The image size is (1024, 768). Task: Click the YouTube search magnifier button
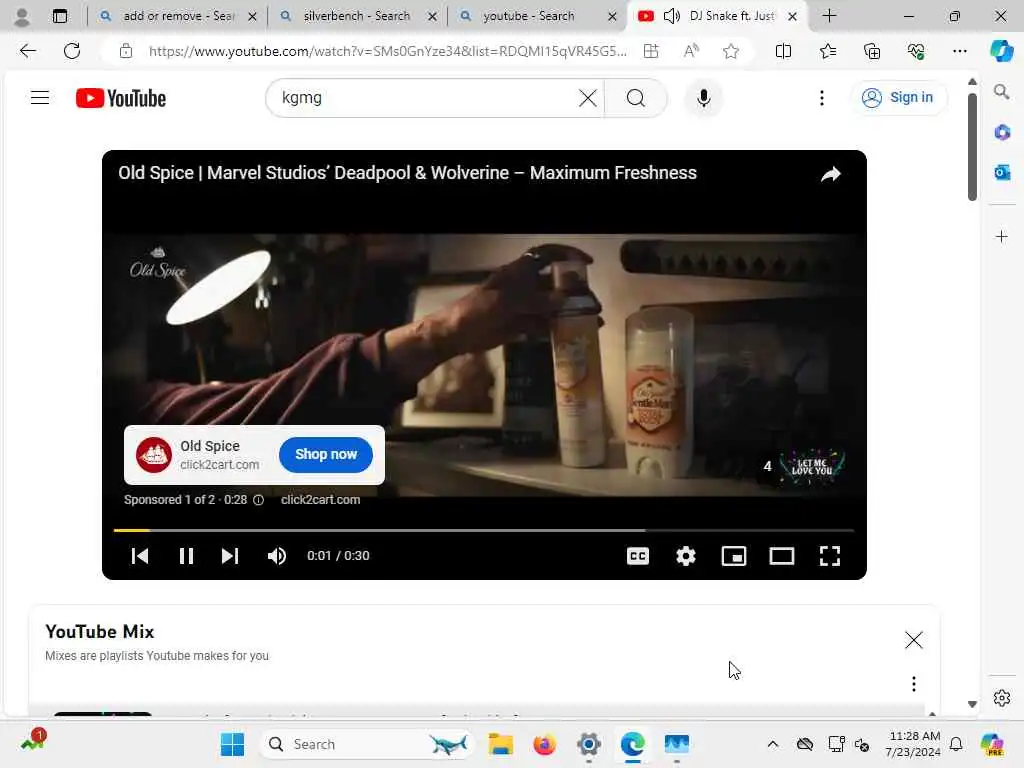click(x=635, y=98)
